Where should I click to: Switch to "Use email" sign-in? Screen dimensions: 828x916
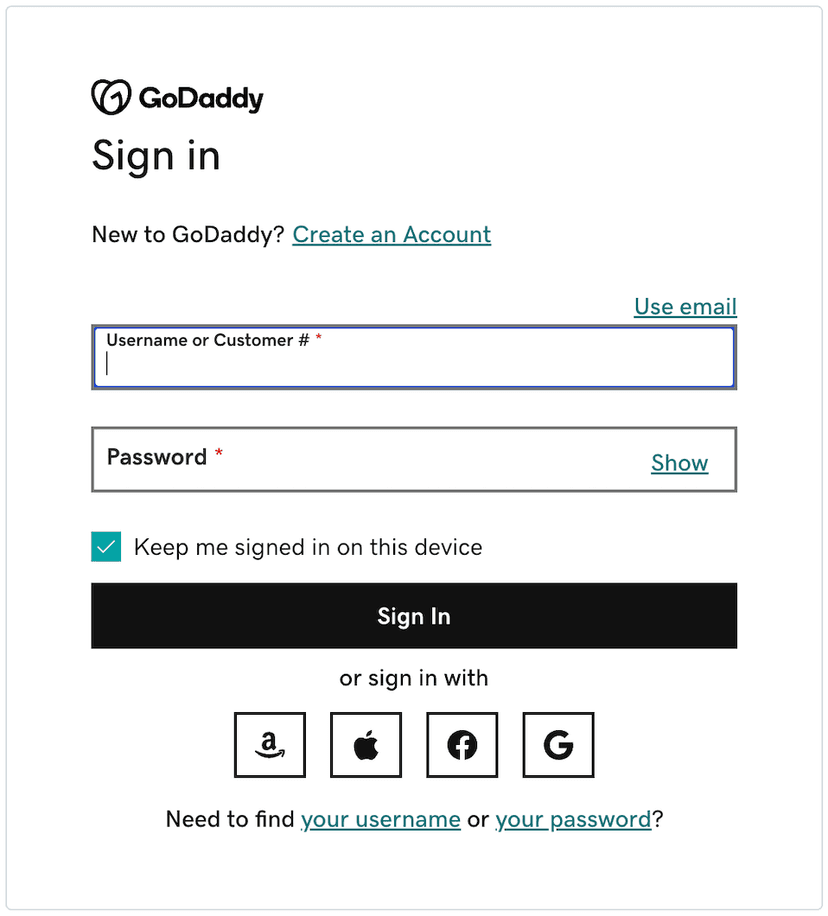685,306
